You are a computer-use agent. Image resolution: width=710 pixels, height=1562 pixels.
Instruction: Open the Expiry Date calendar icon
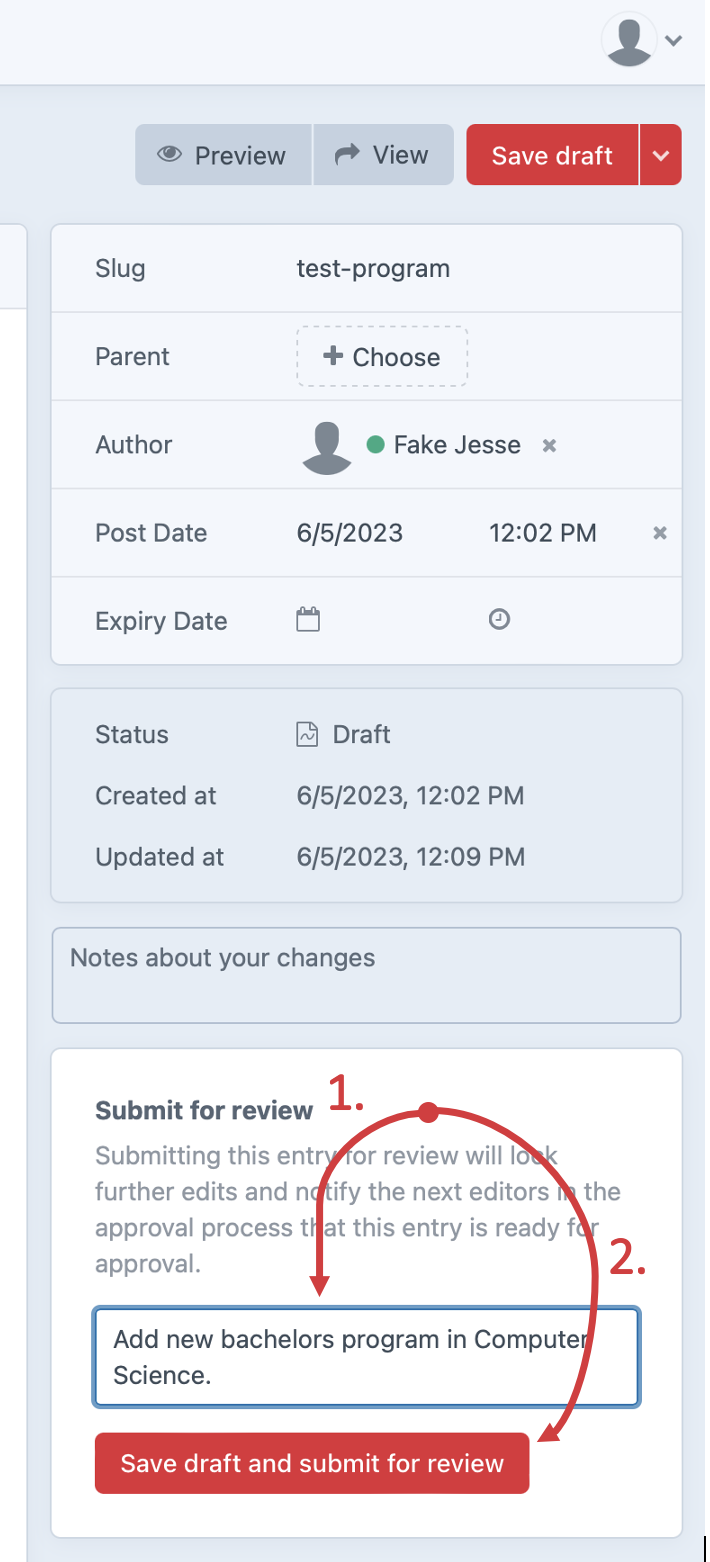pos(308,620)
